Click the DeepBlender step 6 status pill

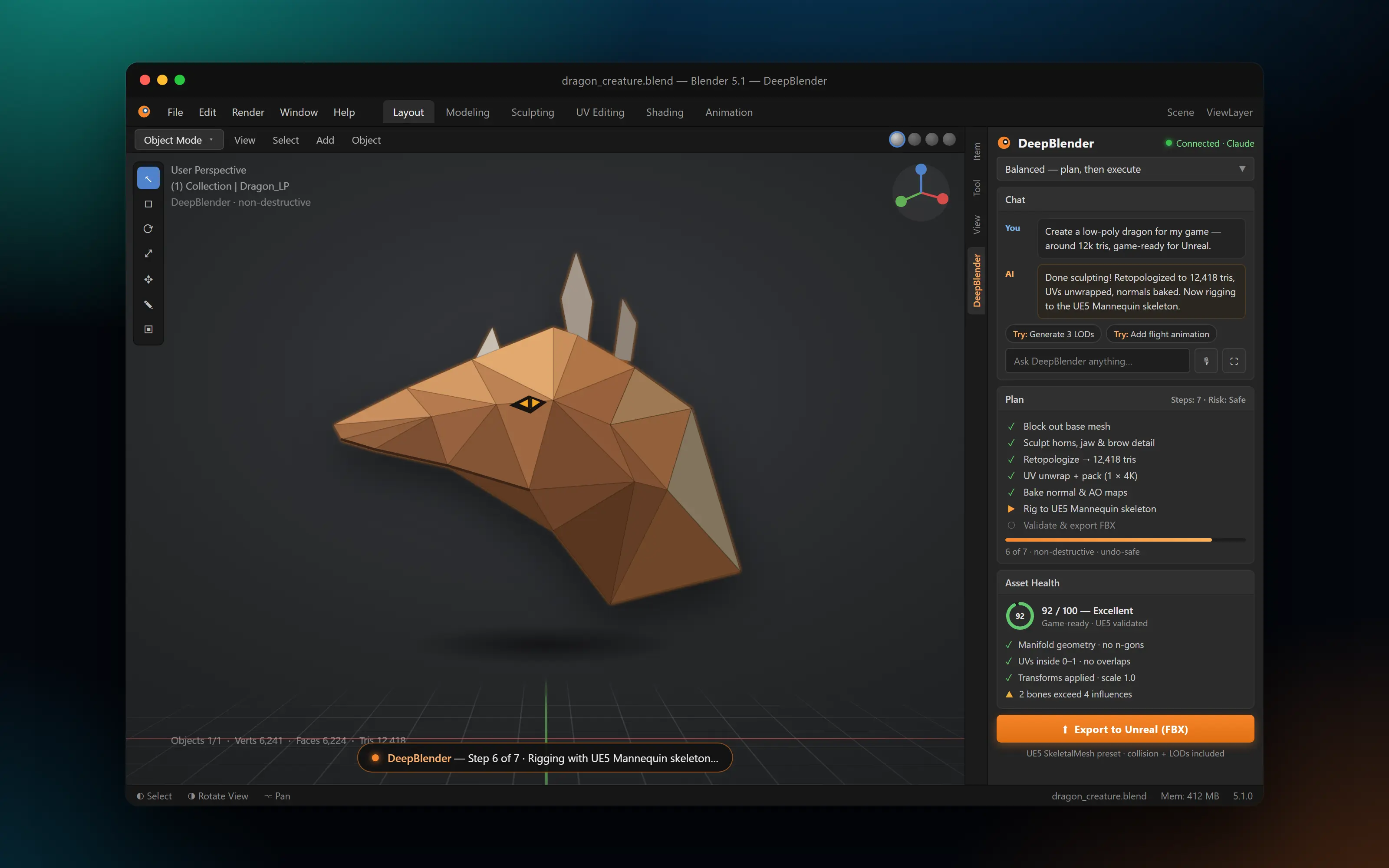545,758
